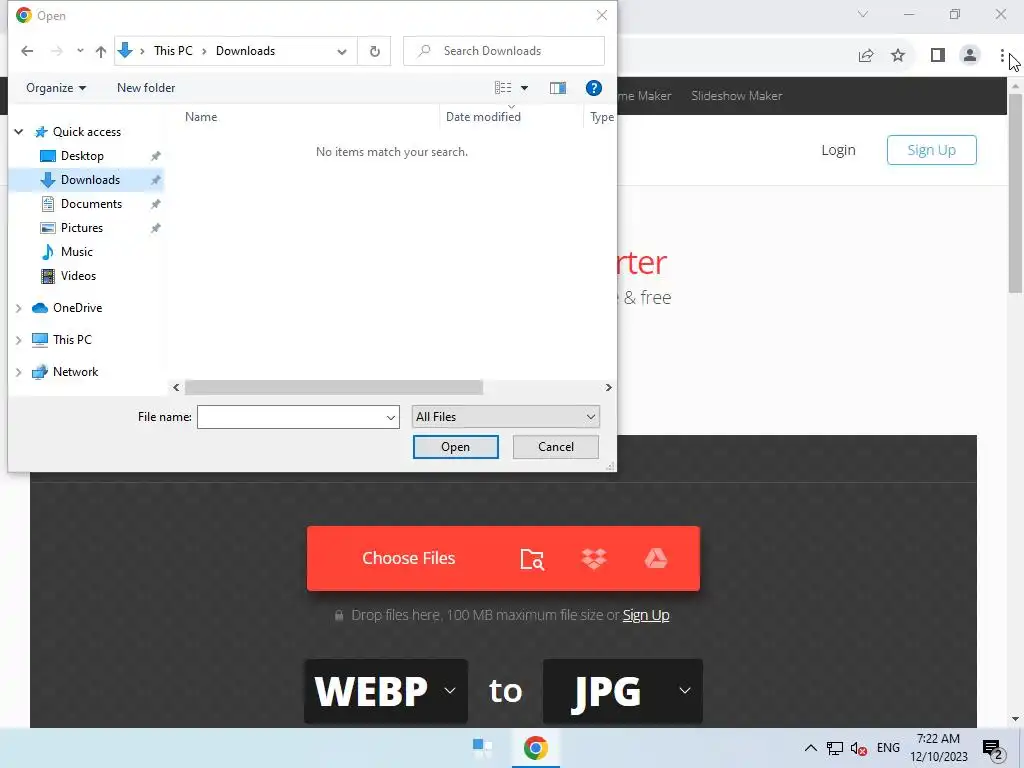Screen dimensions: 1024x768
Task: Open the Videos folder
Action: click(x=78, y=276)
